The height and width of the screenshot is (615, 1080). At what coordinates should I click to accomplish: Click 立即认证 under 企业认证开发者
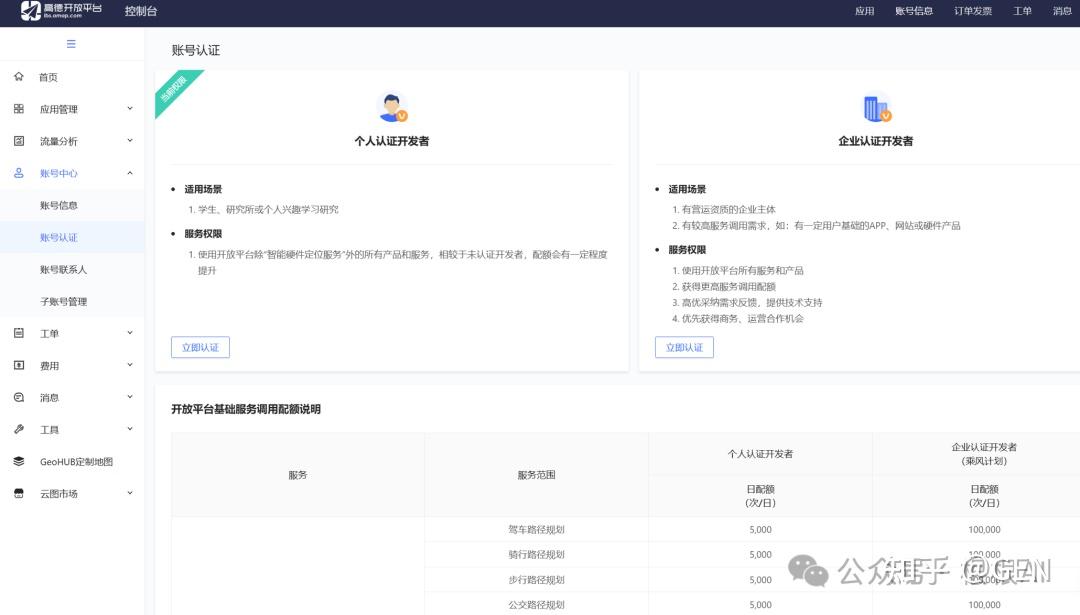click(x=684, y=348)
